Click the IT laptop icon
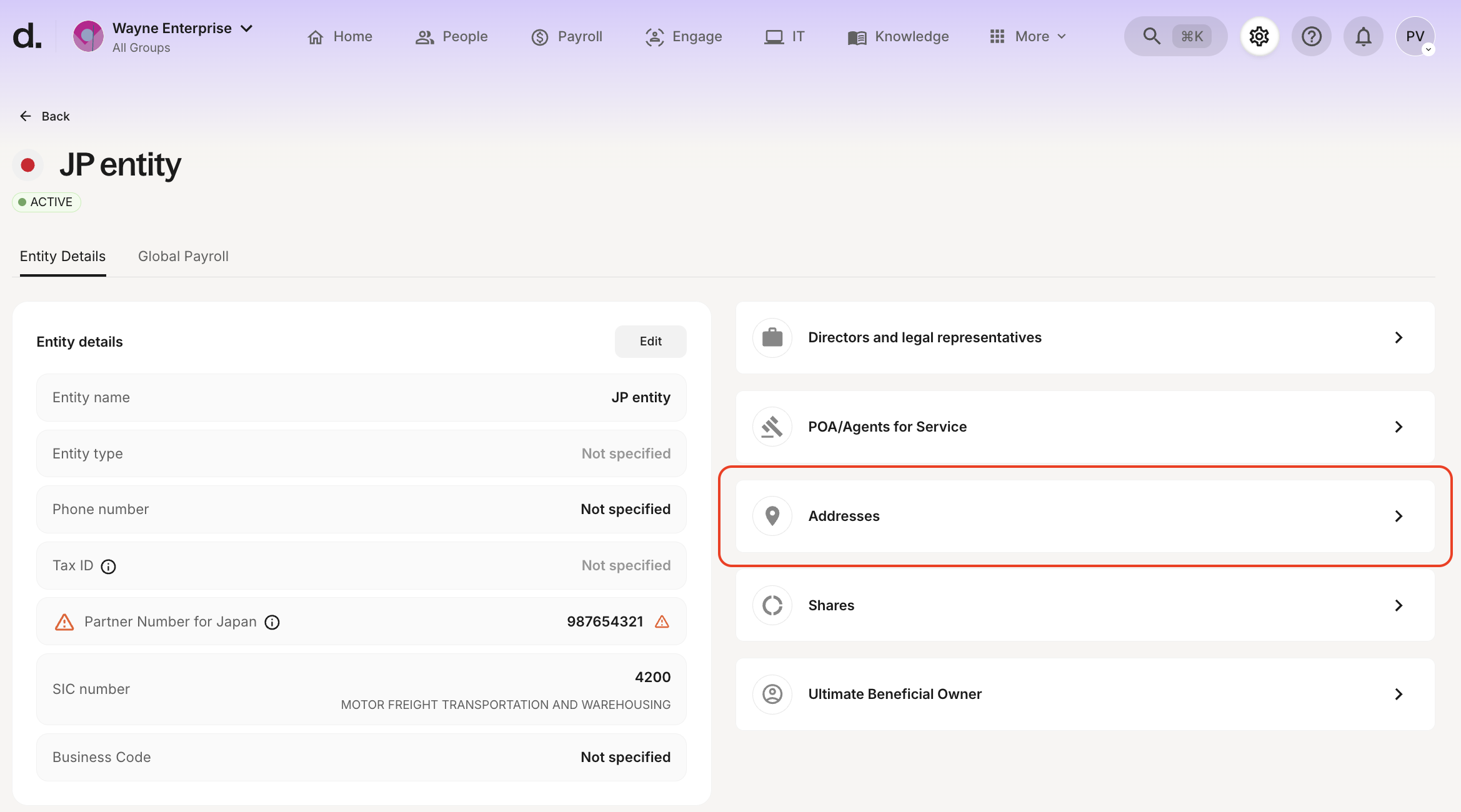This screenshot has width=1461, height=812. point(774,37)
